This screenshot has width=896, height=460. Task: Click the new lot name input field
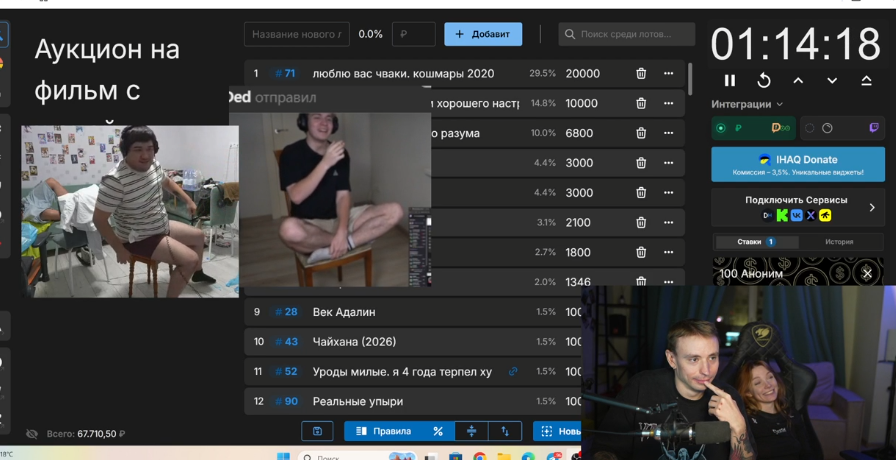point(297,34)
